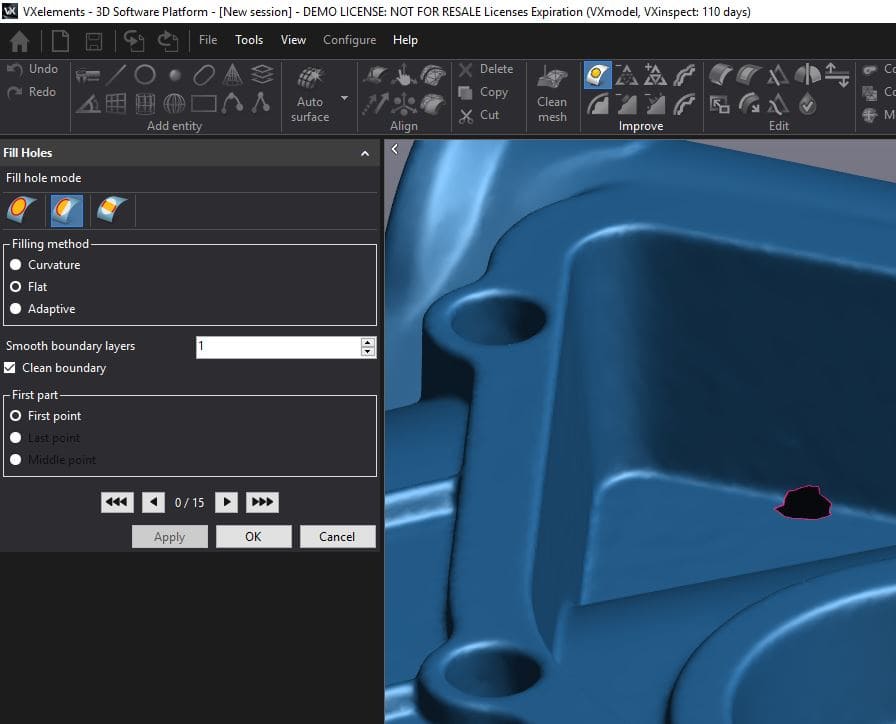Select the first fill hole mode icon
The image size is (896, 724).
point(22,210)
